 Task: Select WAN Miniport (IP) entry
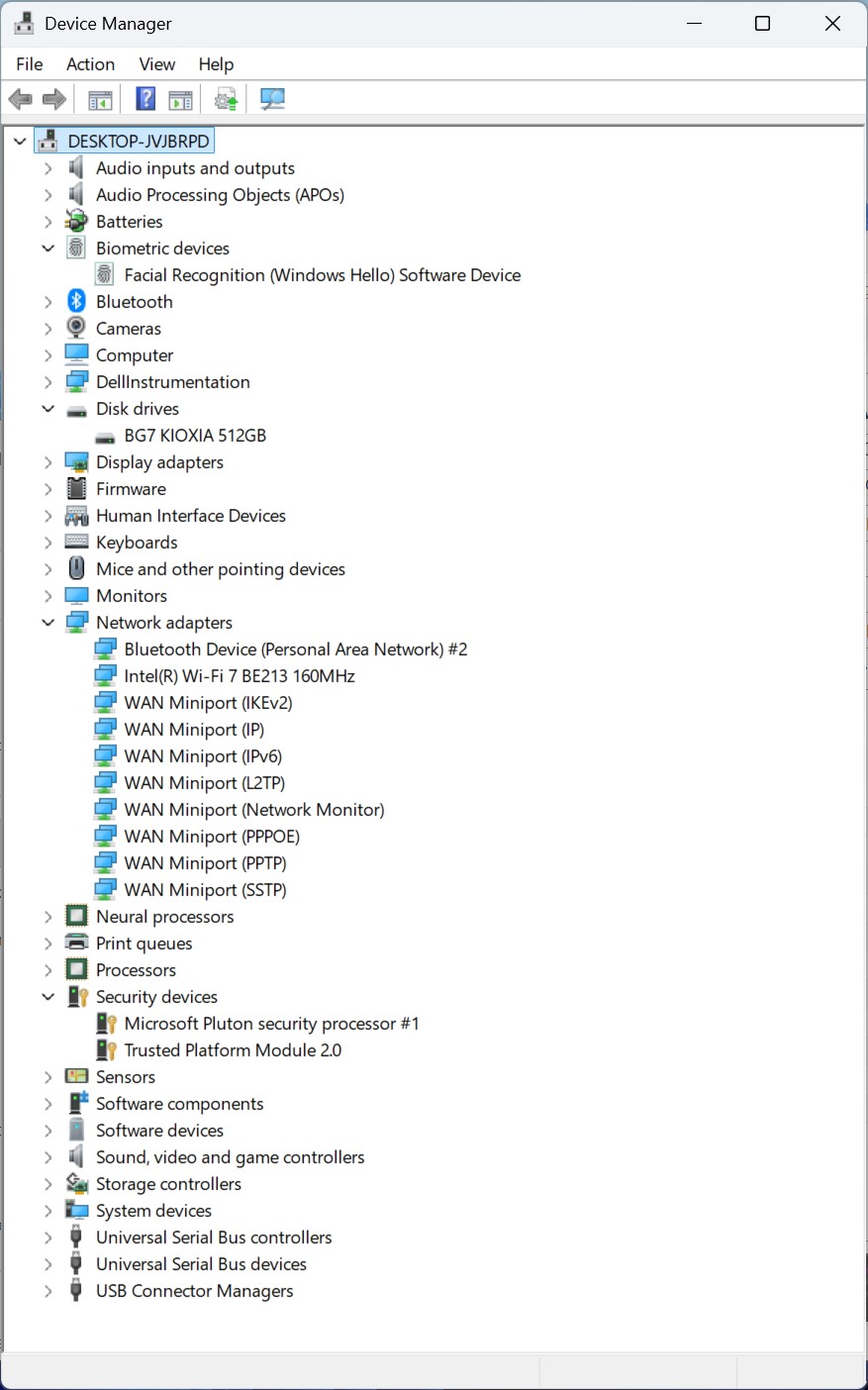(194, 730)
